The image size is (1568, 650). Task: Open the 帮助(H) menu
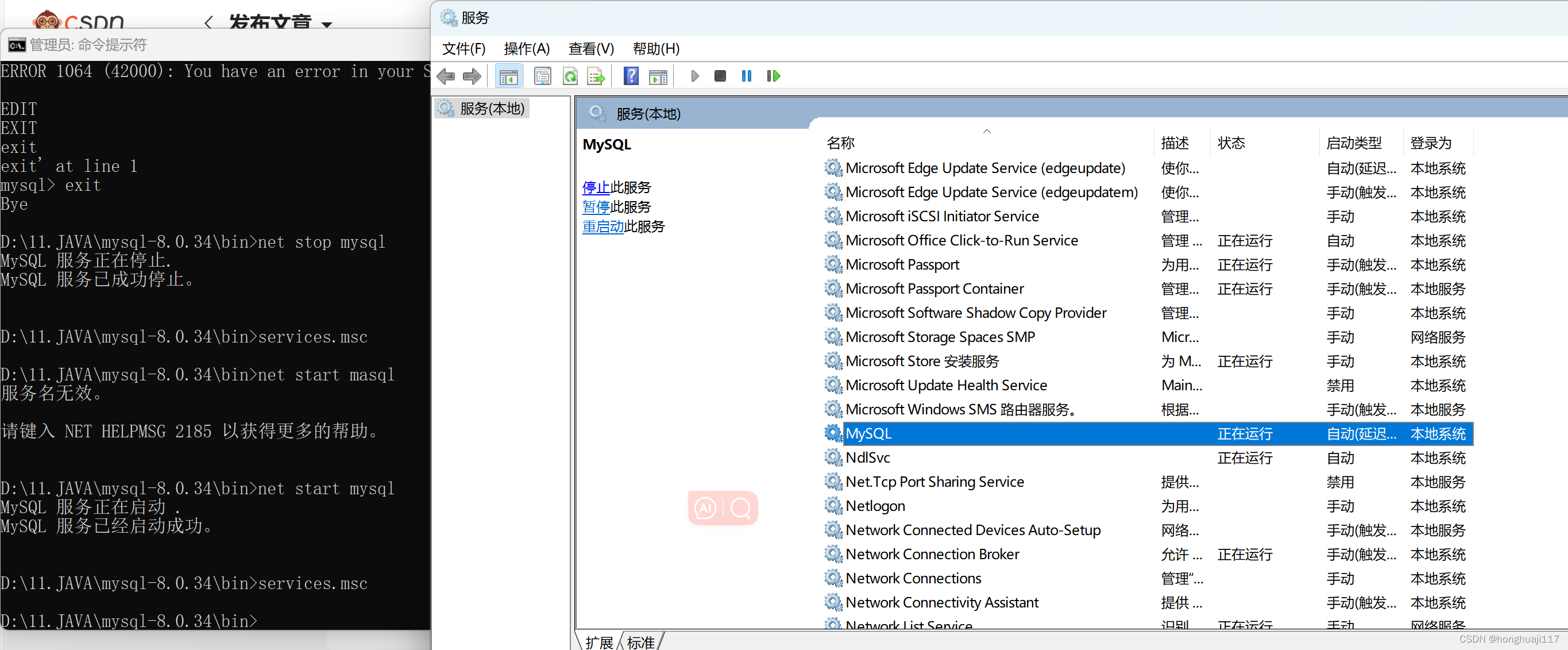pos(655,49)
